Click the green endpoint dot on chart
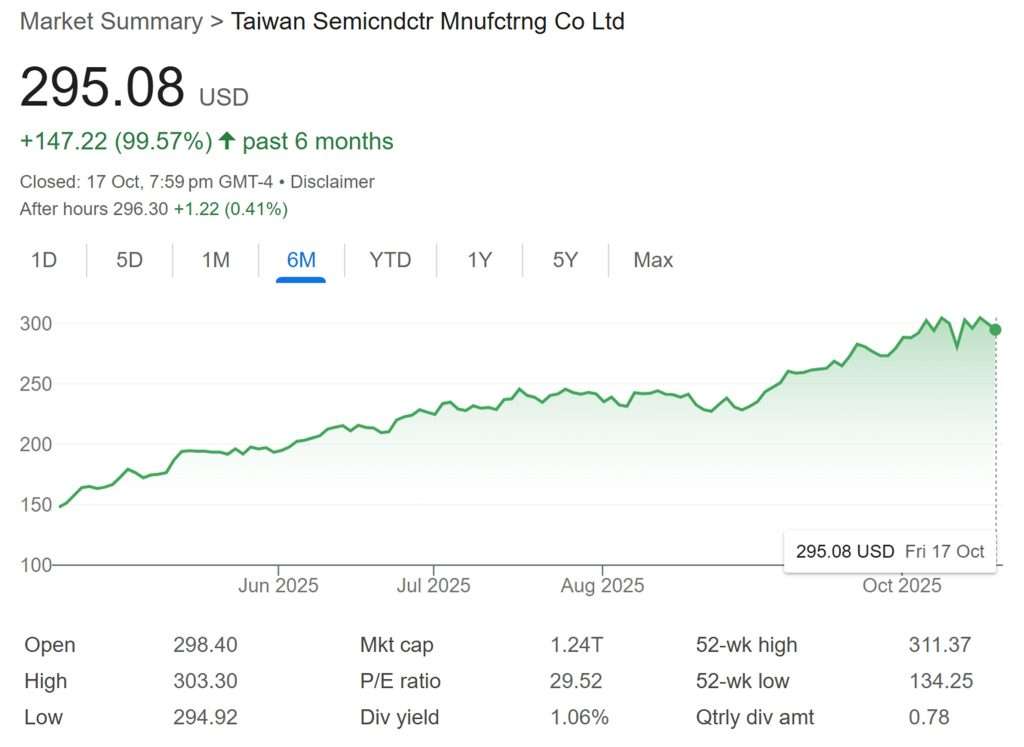 pyautogui.click(x=995, y=330)
